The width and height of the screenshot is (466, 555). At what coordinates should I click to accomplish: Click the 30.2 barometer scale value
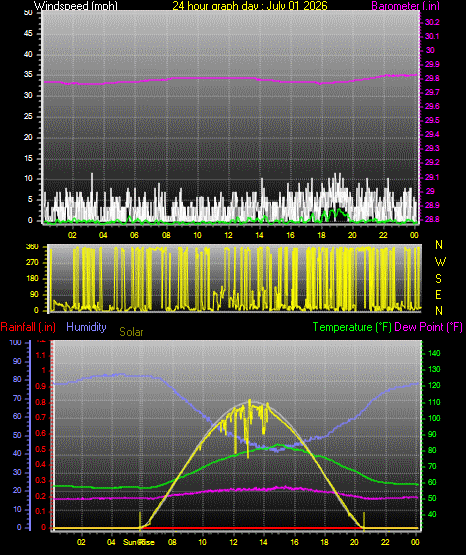(432, 22)
